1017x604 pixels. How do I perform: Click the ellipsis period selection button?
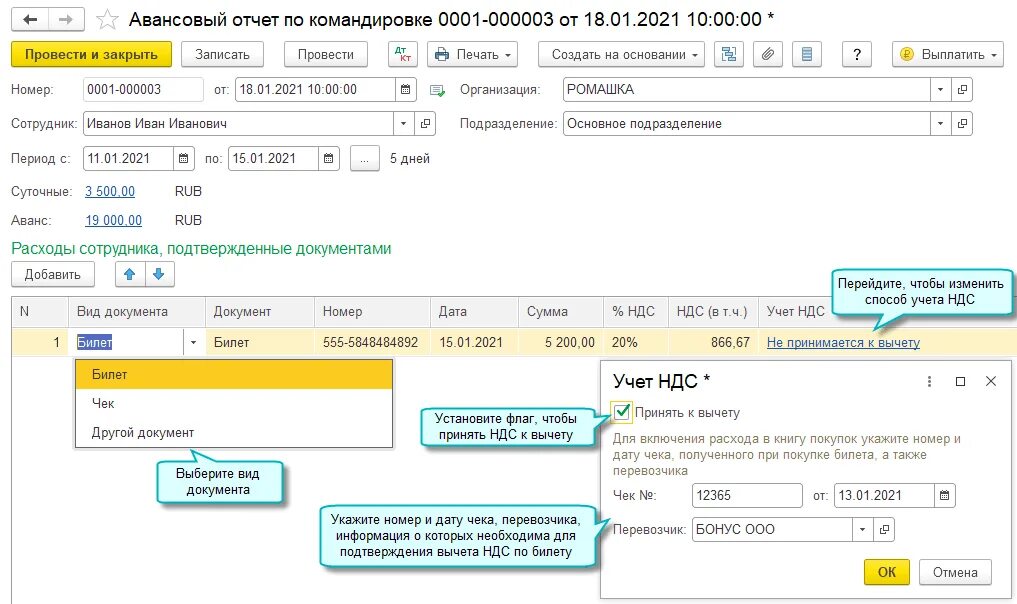point(365,158)
